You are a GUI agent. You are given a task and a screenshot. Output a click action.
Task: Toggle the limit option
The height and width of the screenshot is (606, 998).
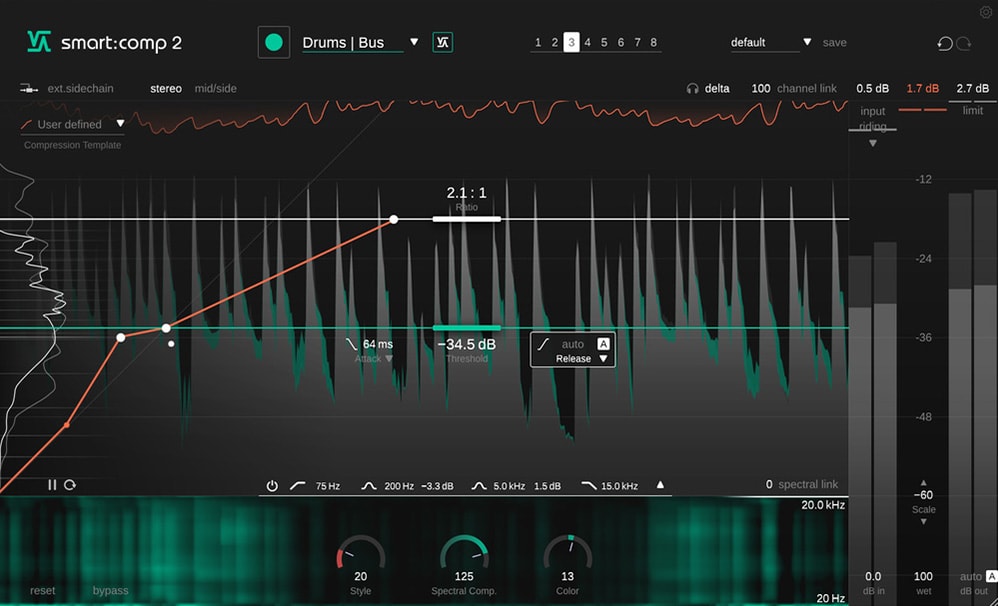pyautogui.click(x=973, y=111)
